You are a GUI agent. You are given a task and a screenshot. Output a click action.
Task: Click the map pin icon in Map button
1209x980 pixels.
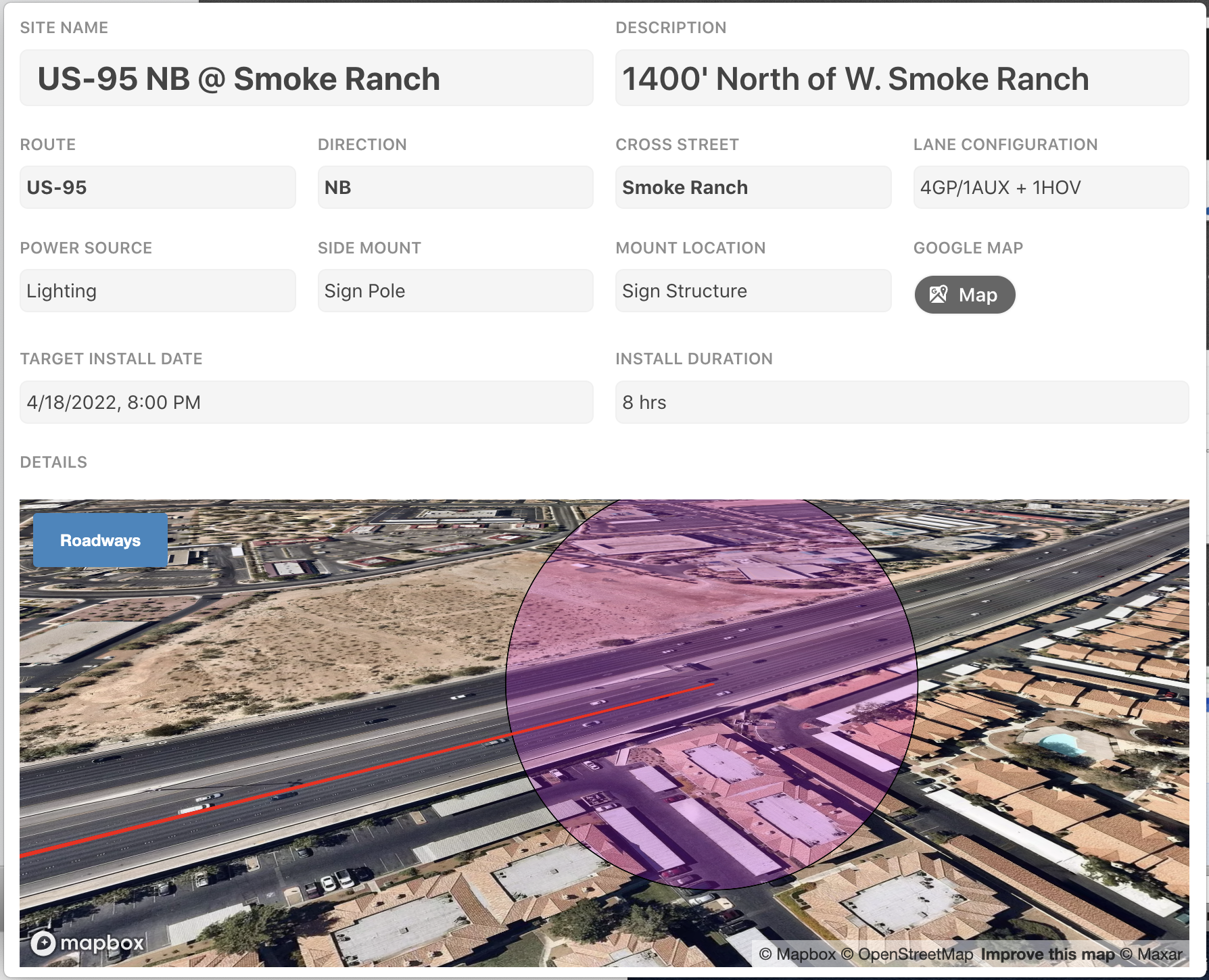click(939, 295)
